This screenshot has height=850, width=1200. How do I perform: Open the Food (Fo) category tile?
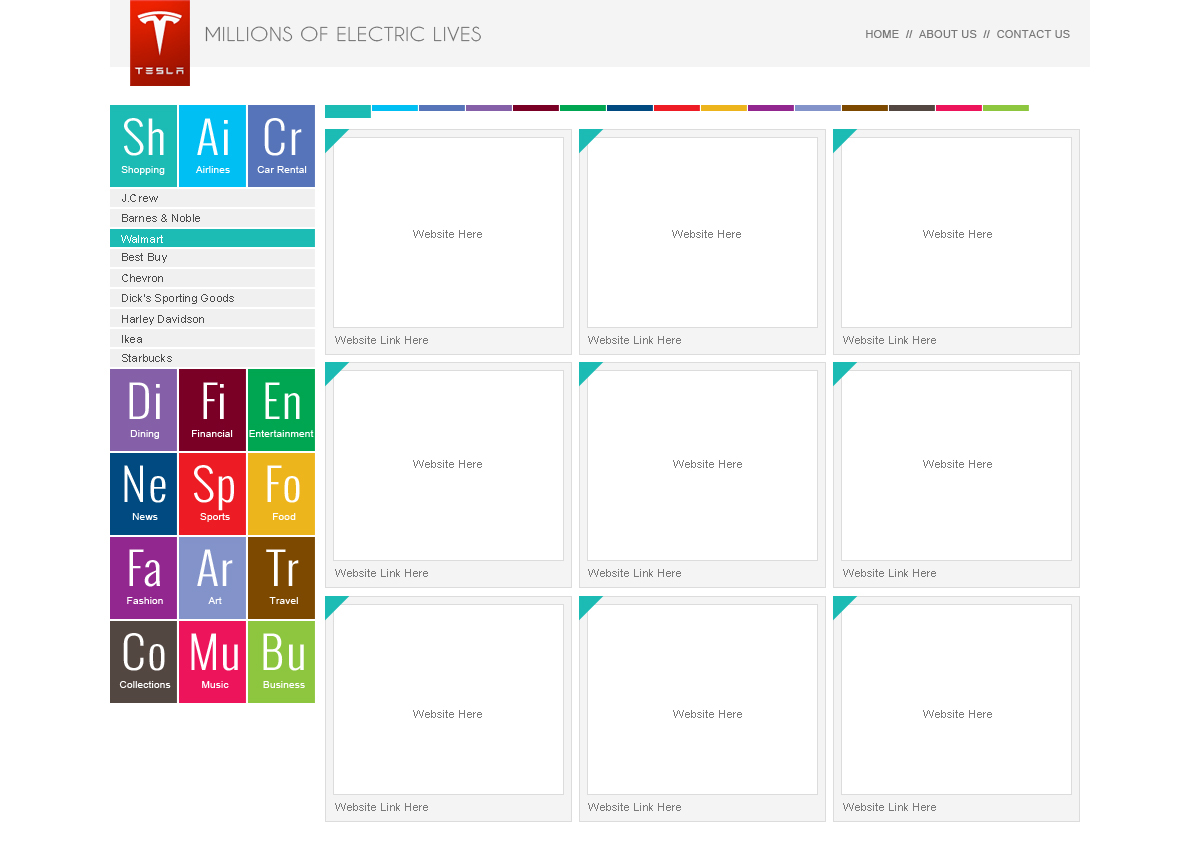281,494
